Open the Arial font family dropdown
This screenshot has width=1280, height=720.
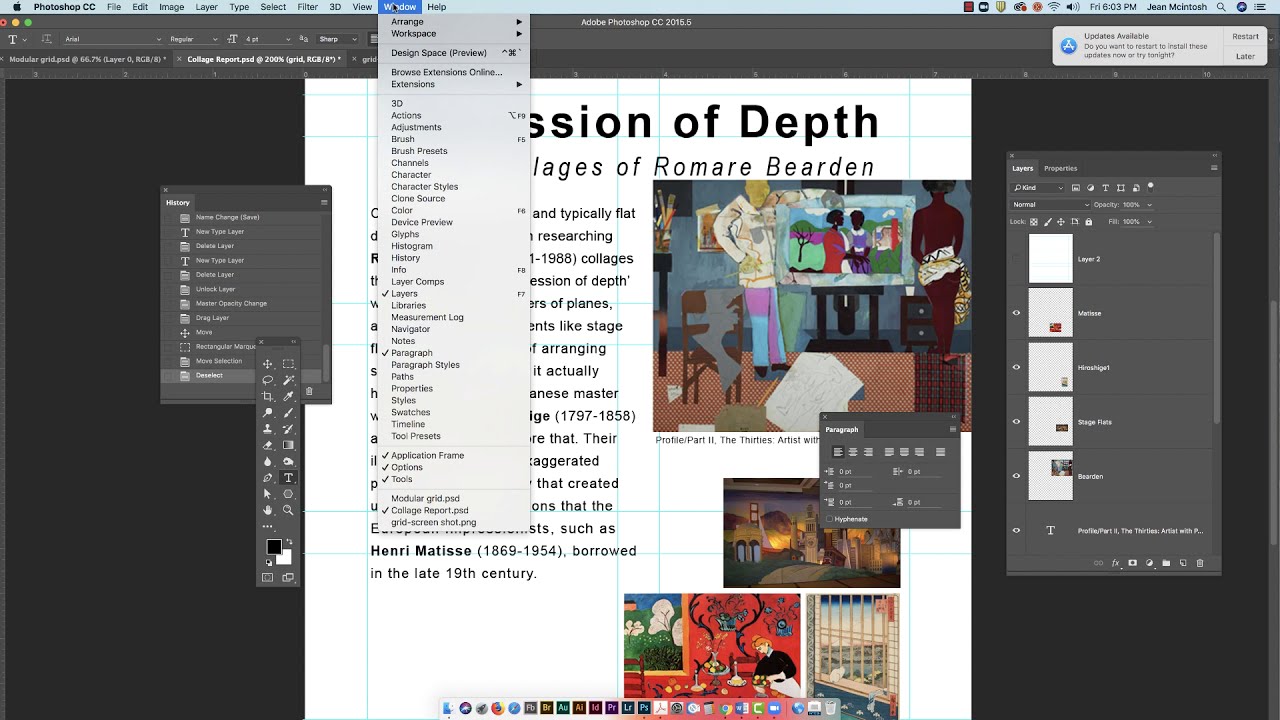[x=112, y=39]
